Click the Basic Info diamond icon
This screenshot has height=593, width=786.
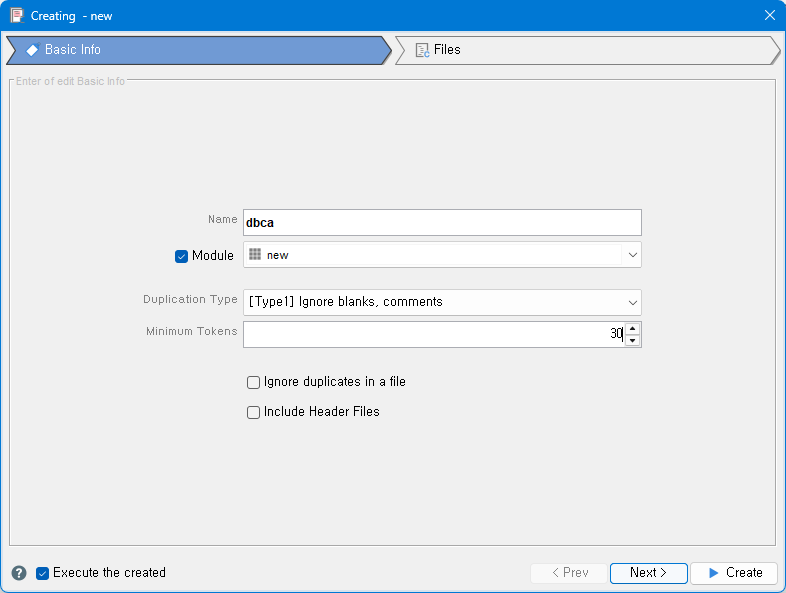(x=32, y=50)
